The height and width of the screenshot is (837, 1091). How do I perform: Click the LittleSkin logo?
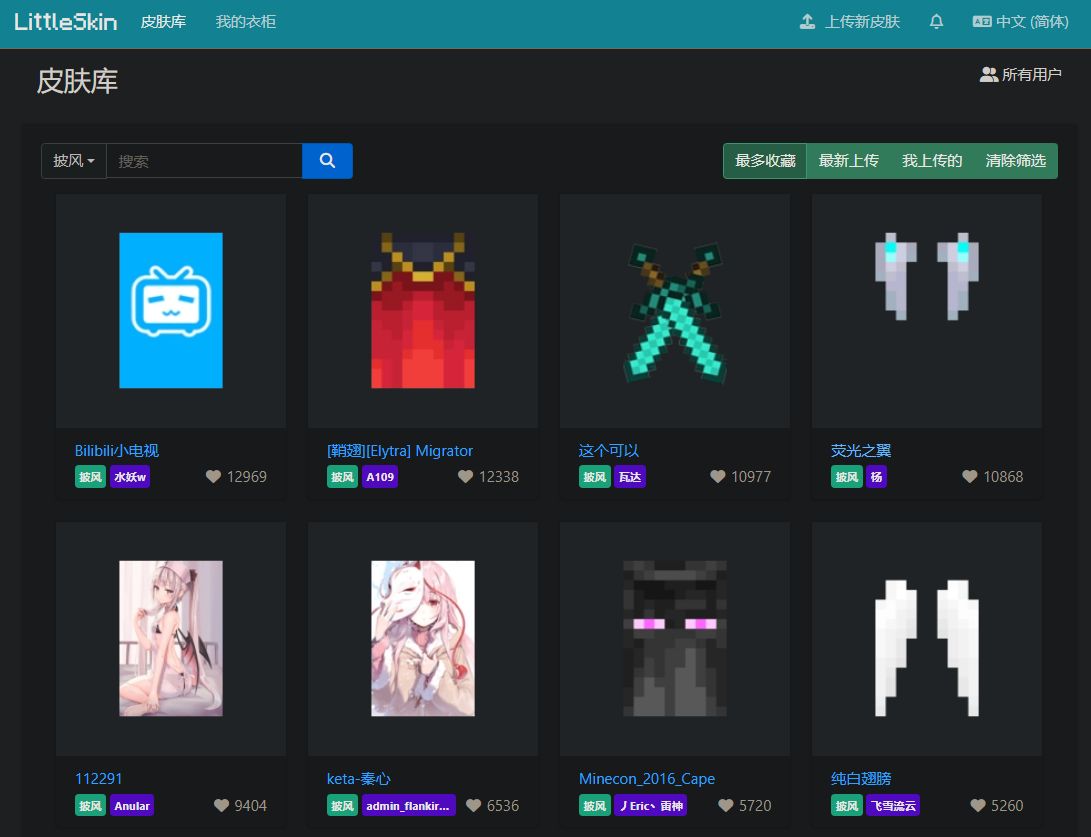coord(66,22)
